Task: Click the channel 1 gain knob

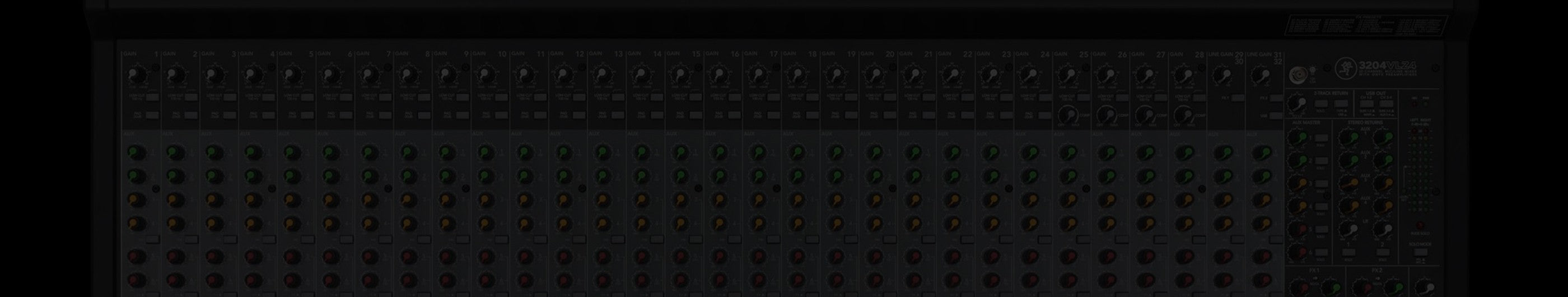Action: [x=136, y=76]
